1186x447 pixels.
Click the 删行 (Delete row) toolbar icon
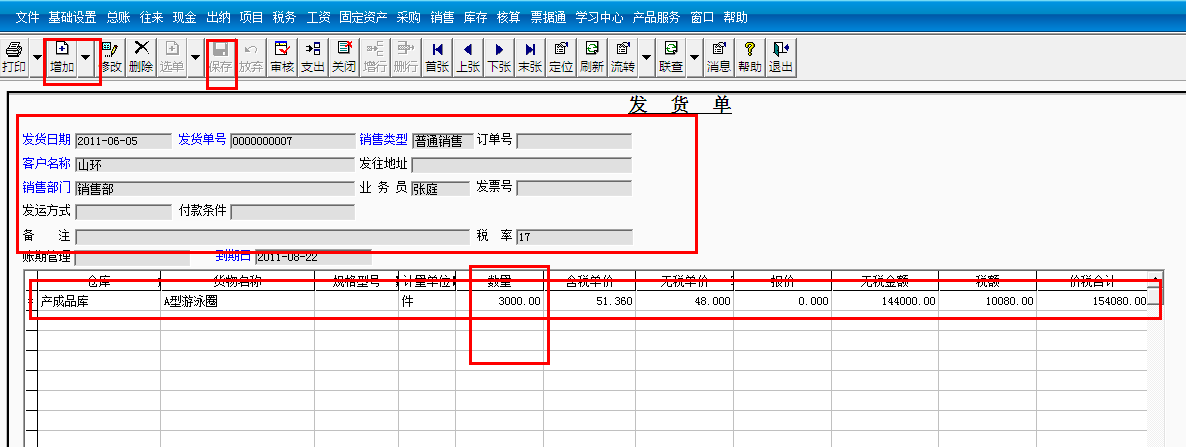406,57
